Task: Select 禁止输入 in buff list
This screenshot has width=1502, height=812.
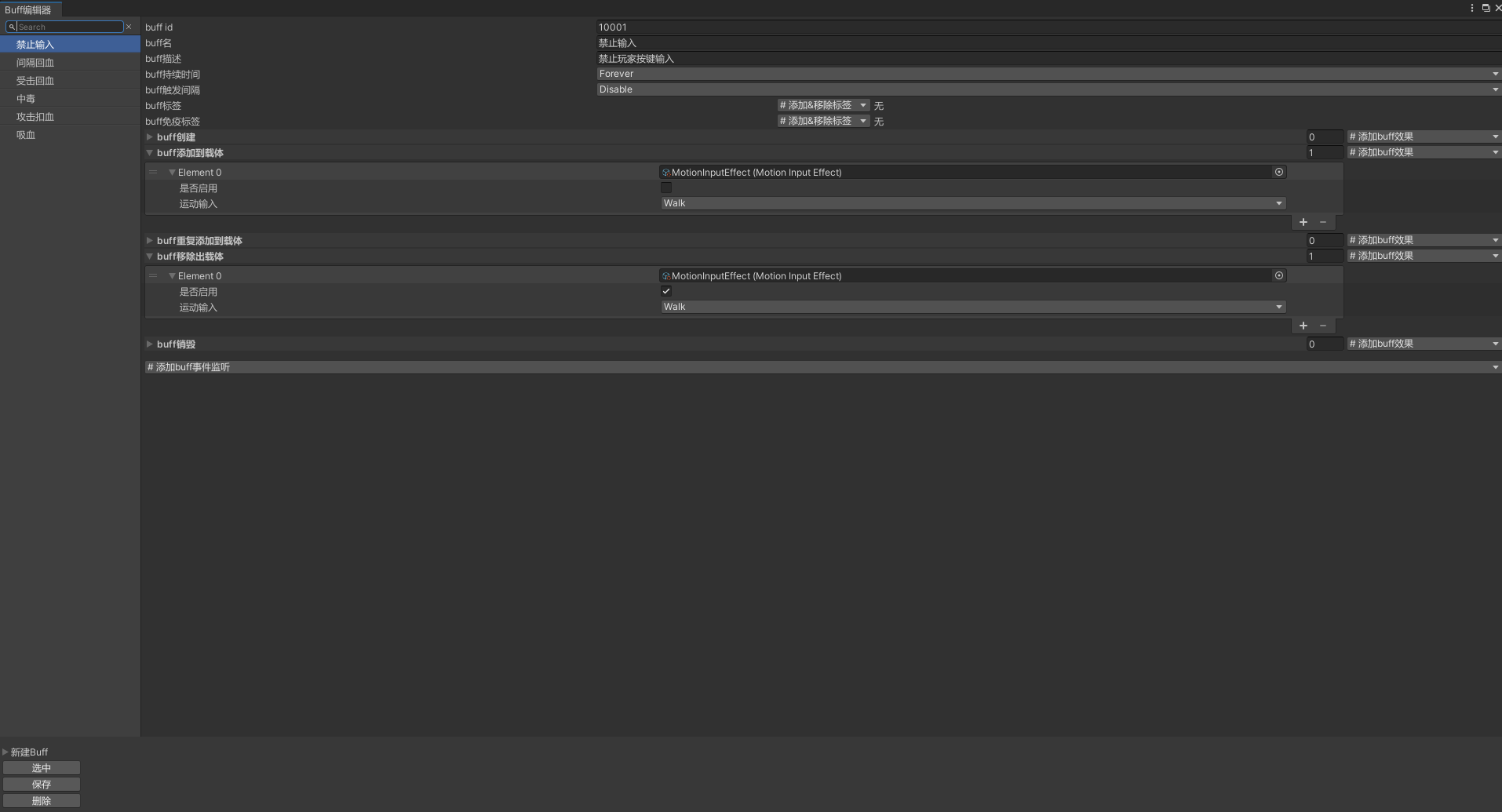Action: [70, 45]
